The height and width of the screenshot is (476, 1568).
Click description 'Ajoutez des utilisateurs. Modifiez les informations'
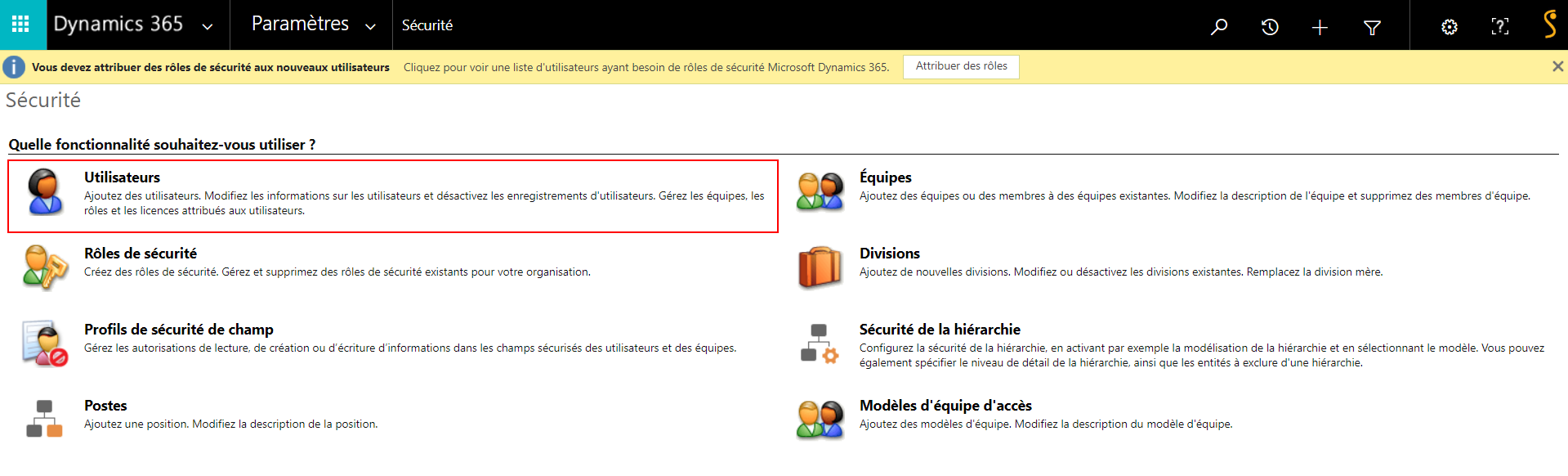tap(424, 204)
